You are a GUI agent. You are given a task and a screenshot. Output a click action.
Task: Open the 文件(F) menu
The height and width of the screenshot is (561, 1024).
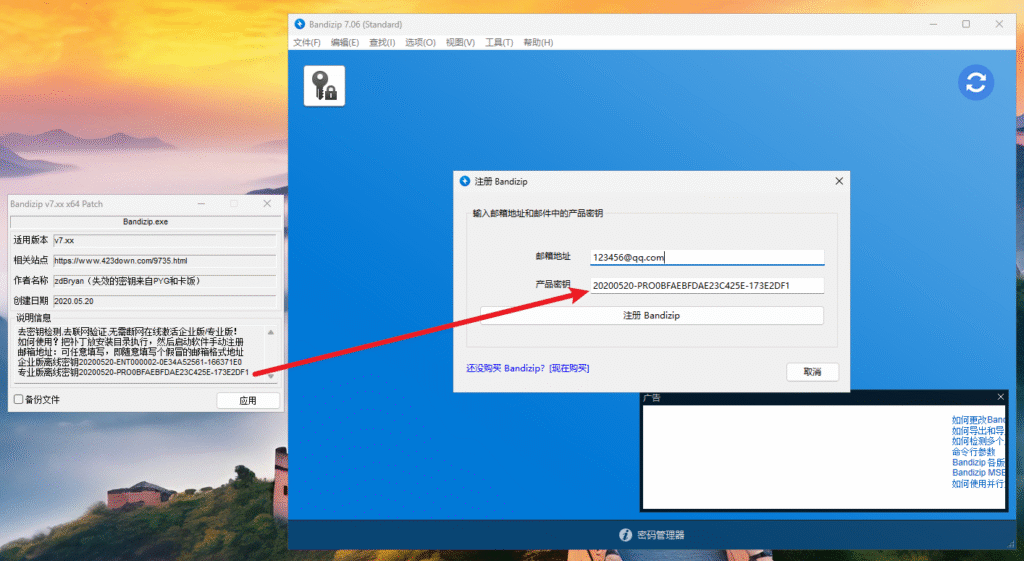point(306,42)
